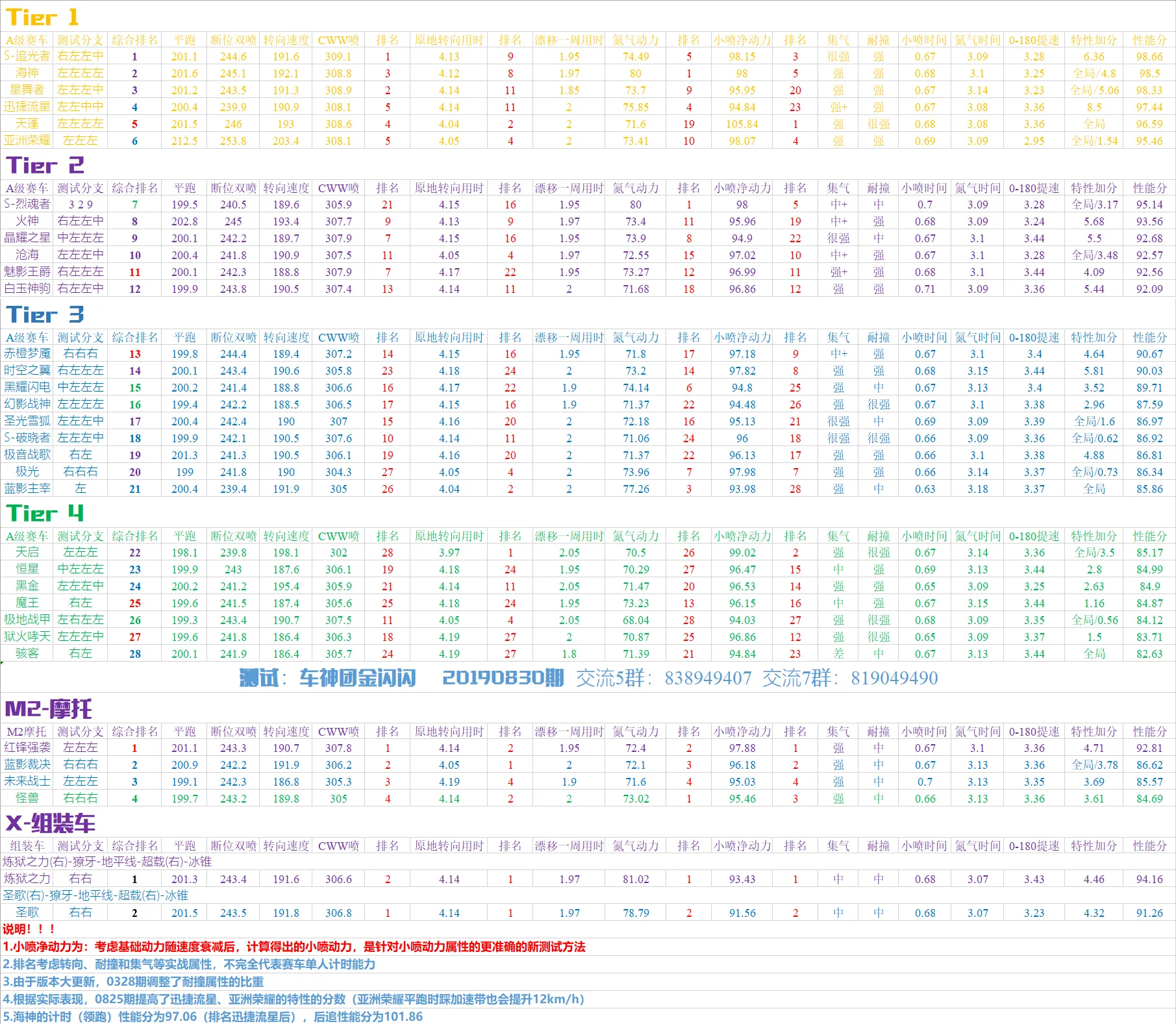1176x1024 pixels.
Task: Click the Tier 1 section heading
Action: click(42, 17)
